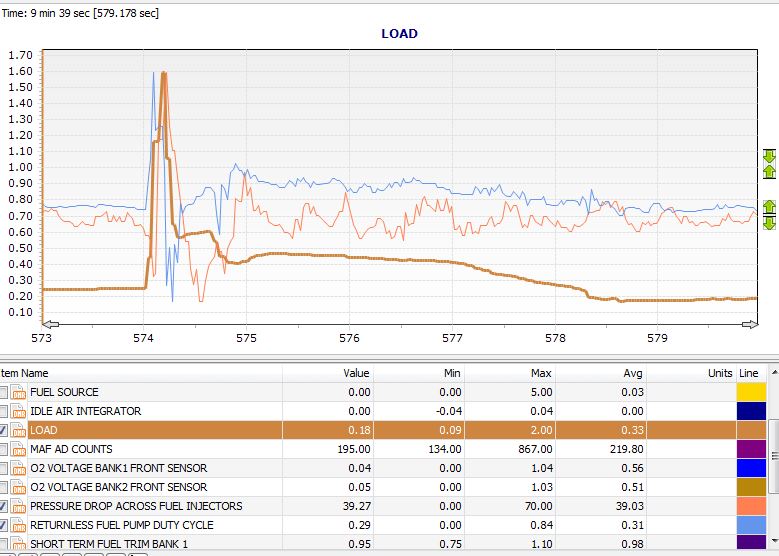Open the yellow line color of FUEL SOURCE

coord(751,393)
